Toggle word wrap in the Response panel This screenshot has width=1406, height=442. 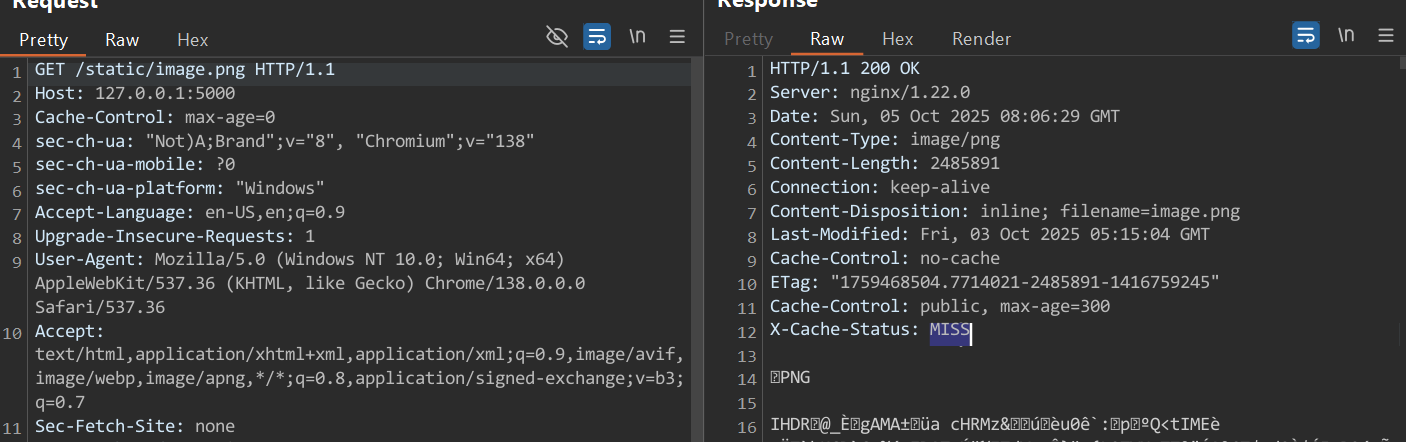(1306, 36)
